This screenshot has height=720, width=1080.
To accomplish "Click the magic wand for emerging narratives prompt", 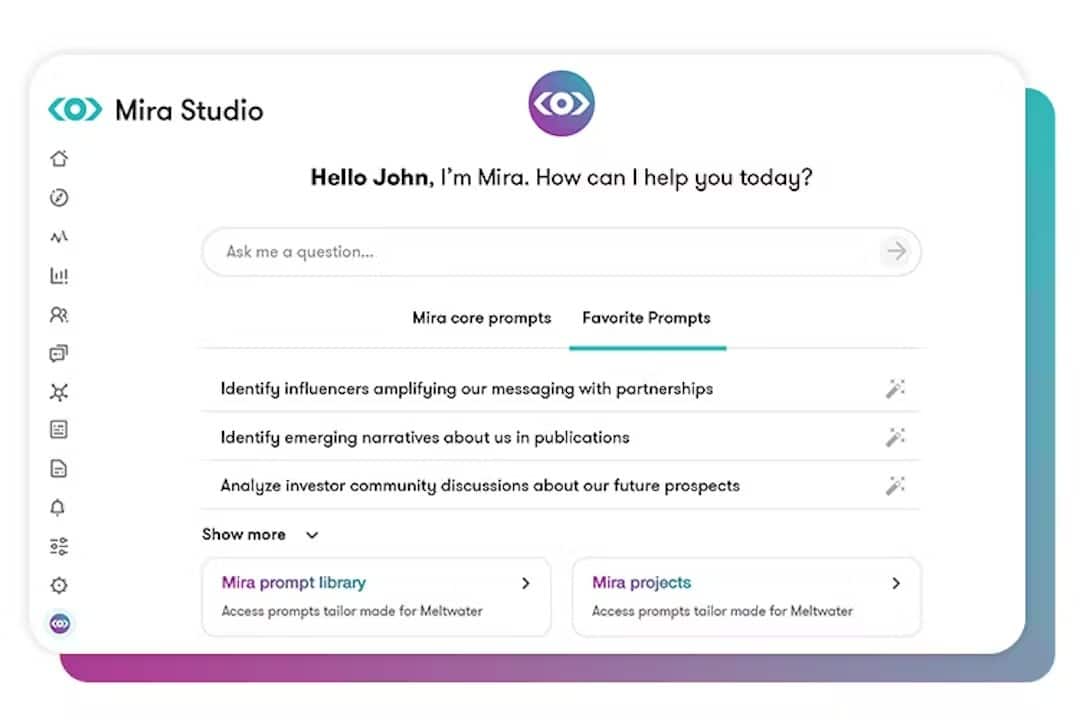I will pos(895,437).
